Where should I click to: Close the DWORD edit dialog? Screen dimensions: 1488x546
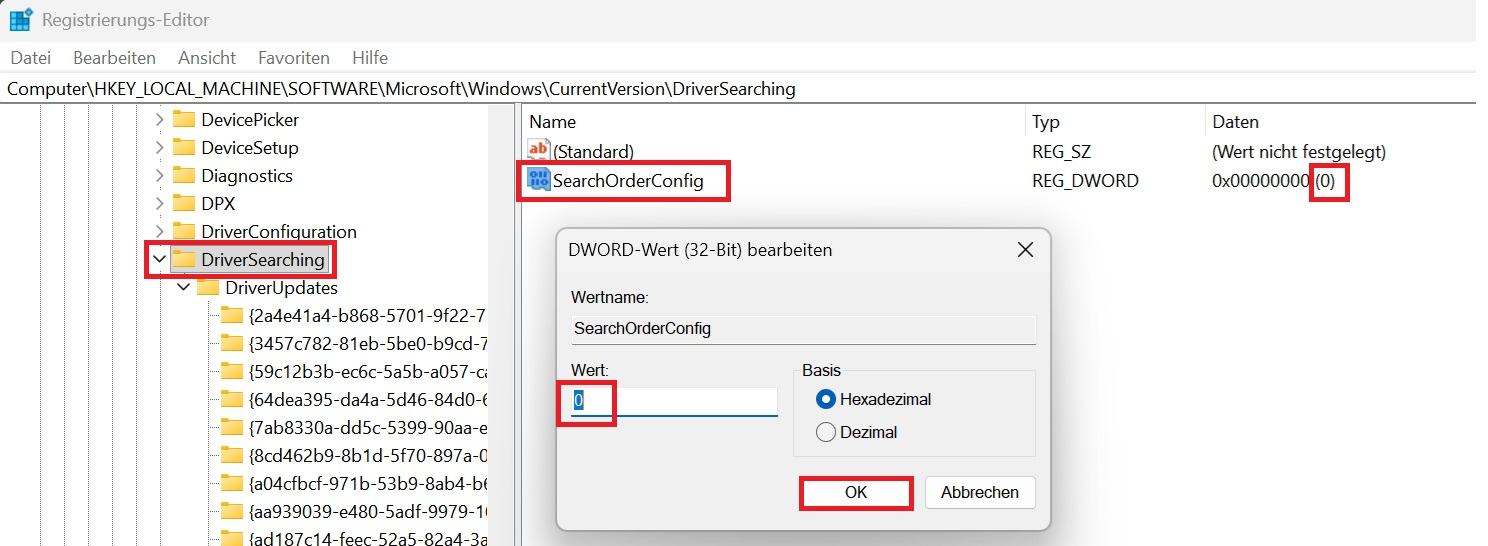pyautogui.click(x=1025, y=250)
